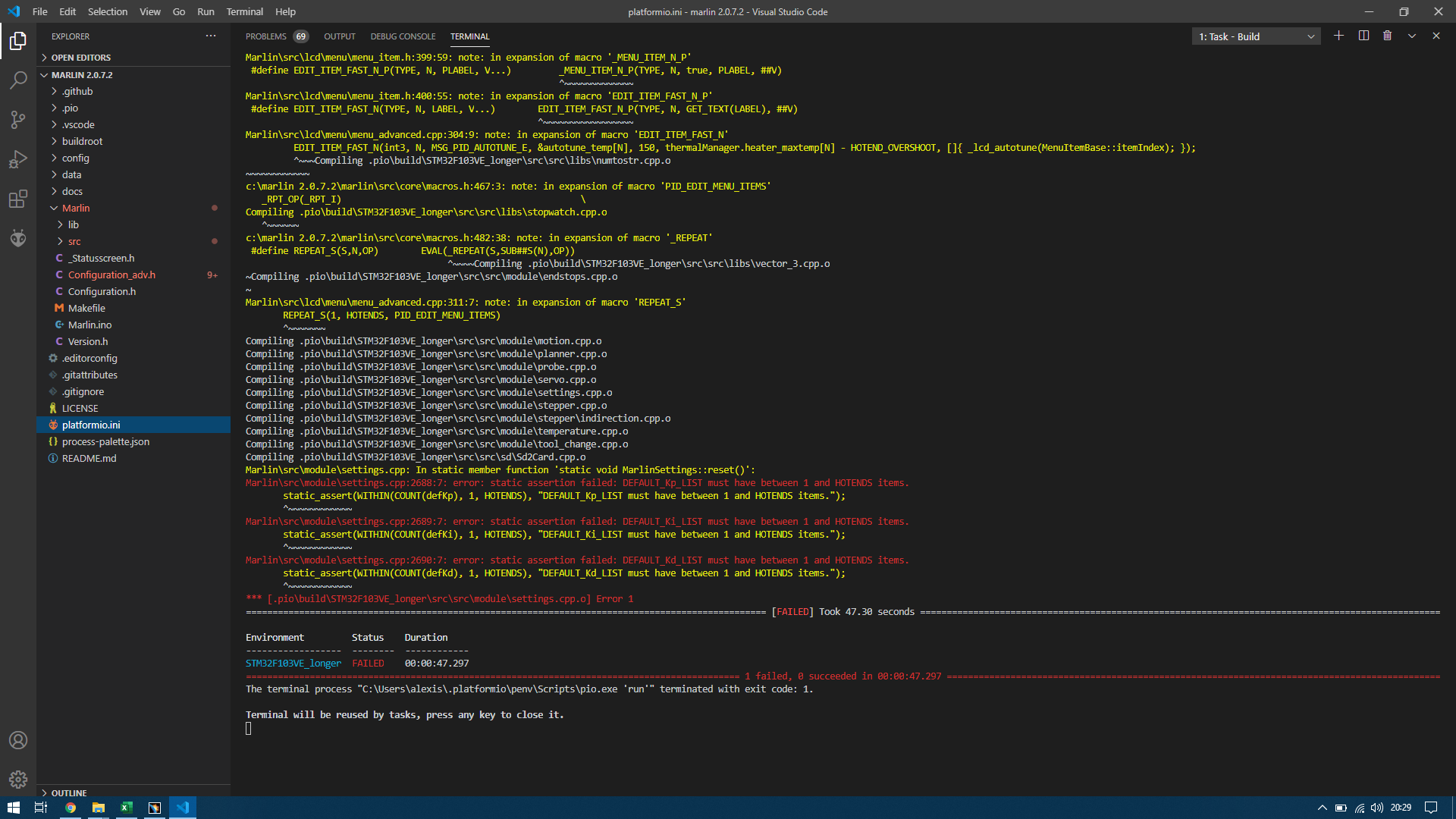Select the terminal dropdown '1: Task - Build'
This screenshot has width=1456, height=819.
[1257, 36]
